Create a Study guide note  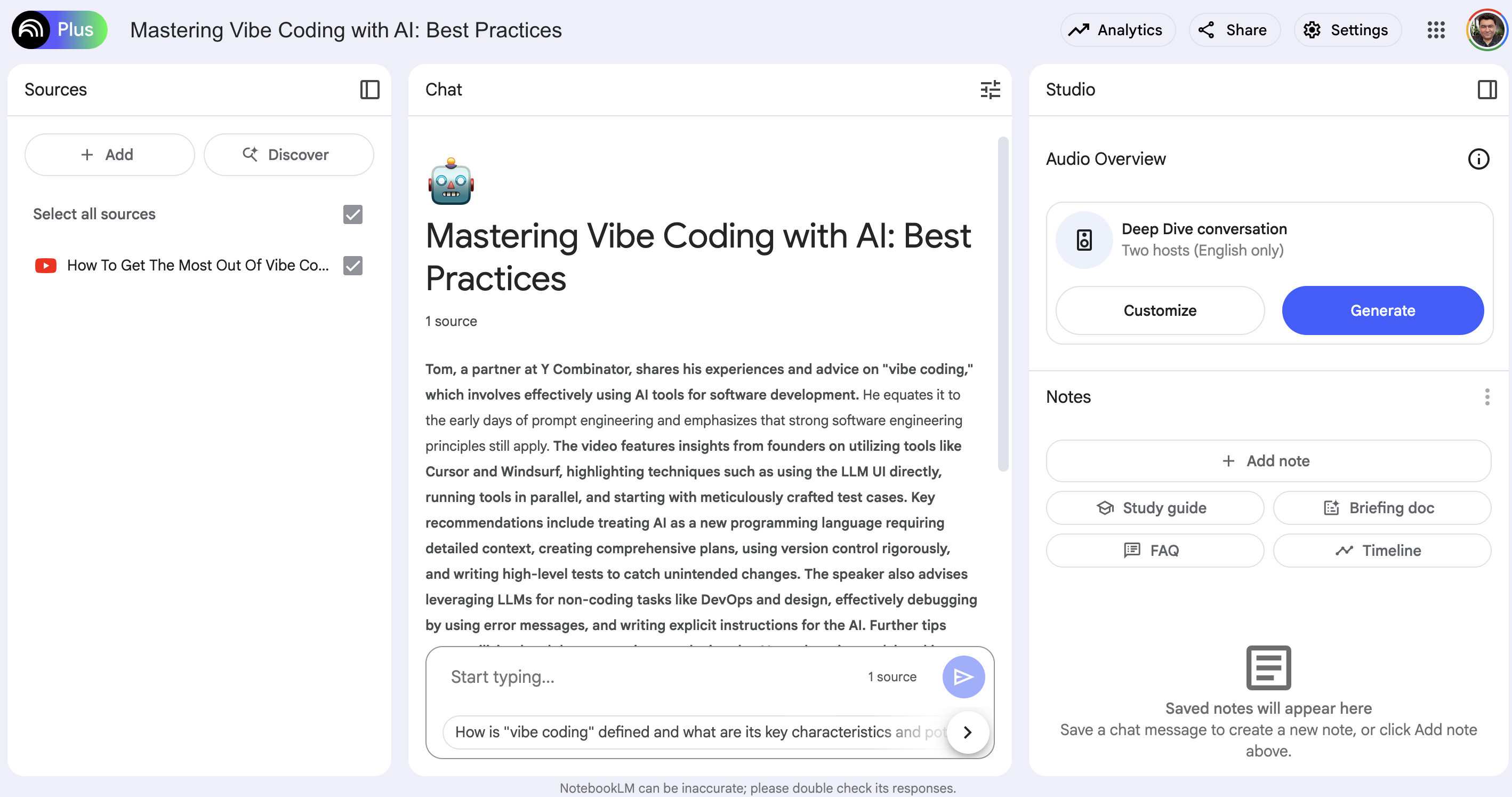coord(1154,508)
